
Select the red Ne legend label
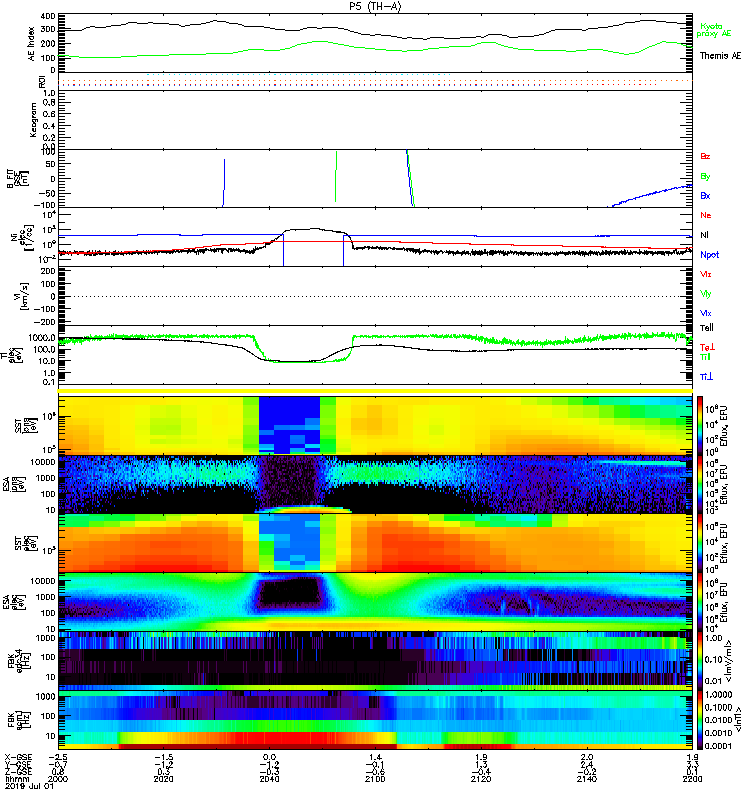pos(706,215)
